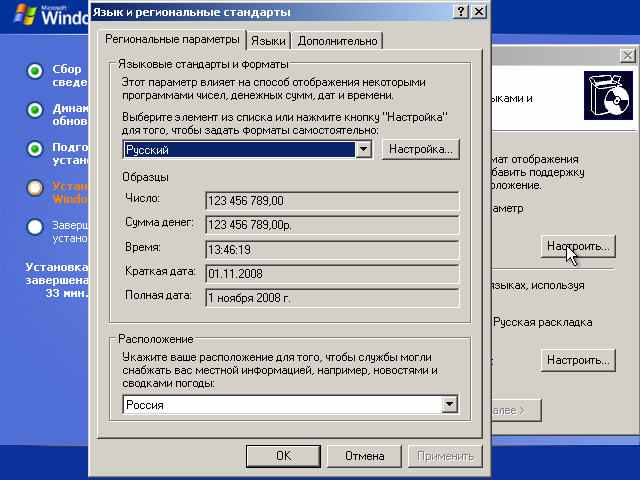Select the Русский language standards combo box
640x480 pixels.
tap(247, 149)
